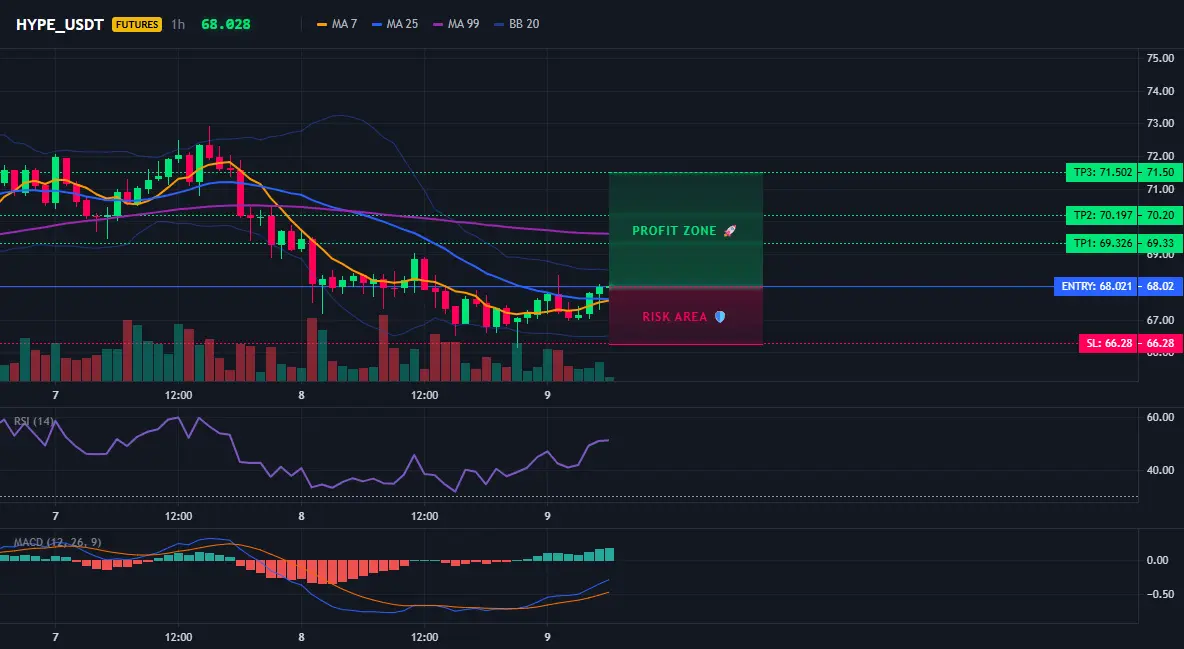Click the 74.00 price axis value
This screenshot has width=1184, height=649.
click(x=1160, y=91)
